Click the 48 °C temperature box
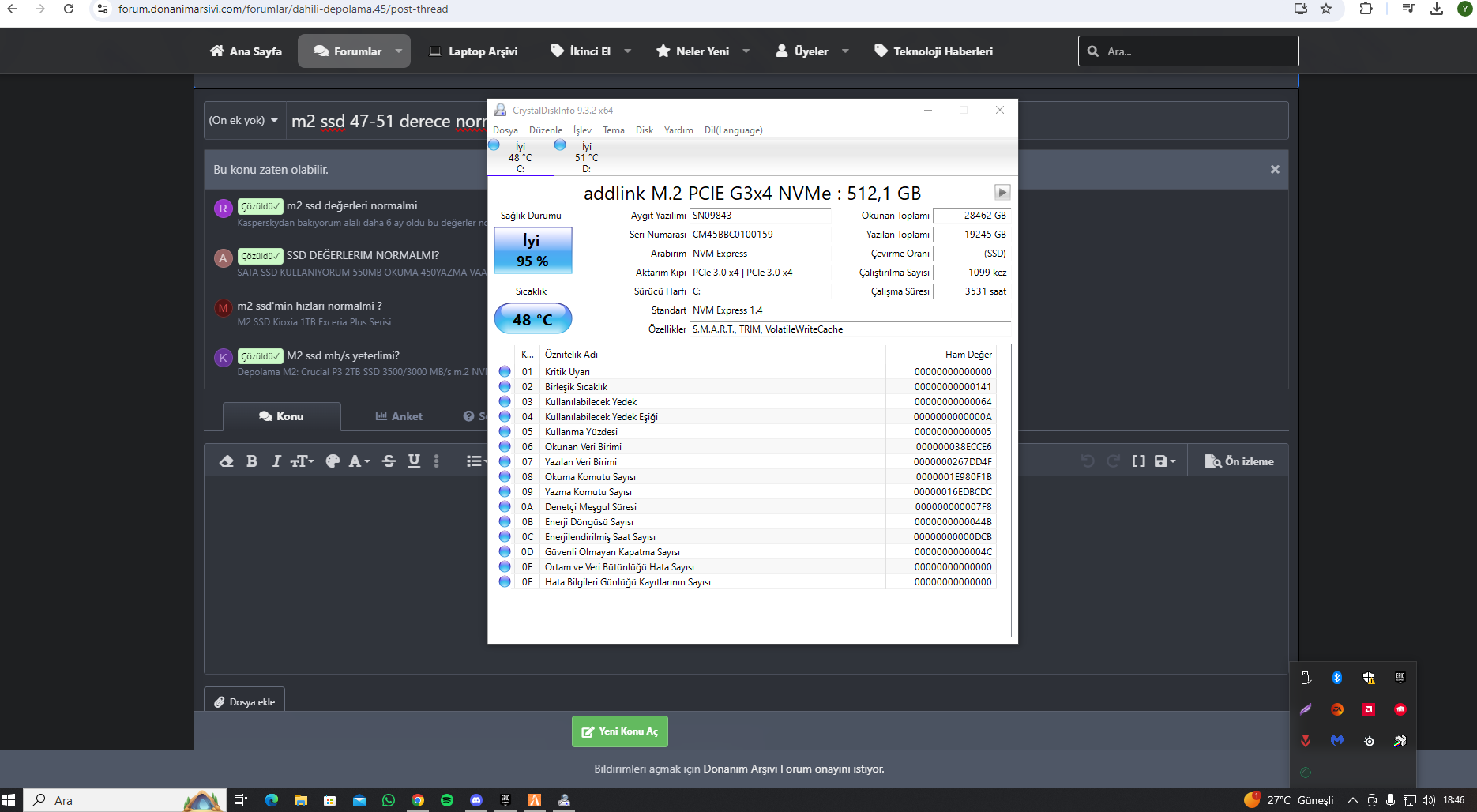Viewport: 1477px width, 812px height. click(x=533, y=319)
